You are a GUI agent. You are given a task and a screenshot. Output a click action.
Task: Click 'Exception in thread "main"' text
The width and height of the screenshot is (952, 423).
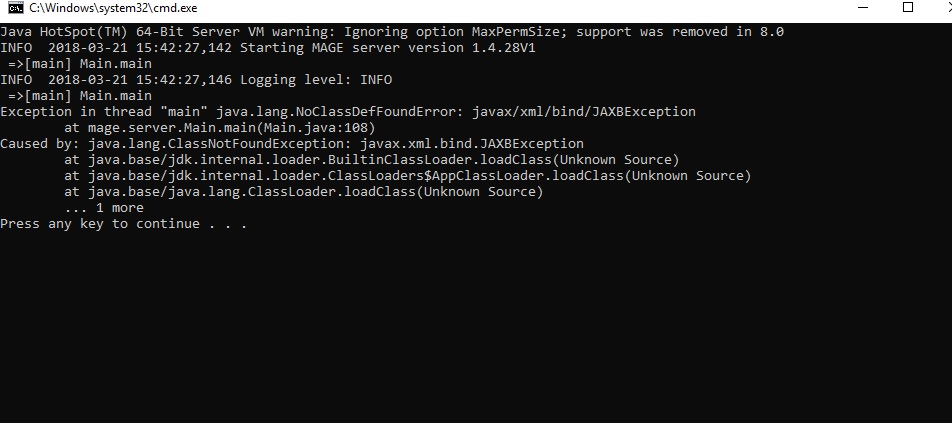click(x=103, y=112)
